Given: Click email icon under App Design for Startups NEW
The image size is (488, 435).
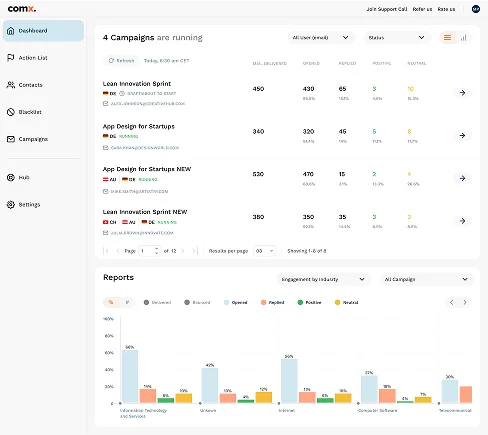Looking at the screenshot, I should 106,191.
